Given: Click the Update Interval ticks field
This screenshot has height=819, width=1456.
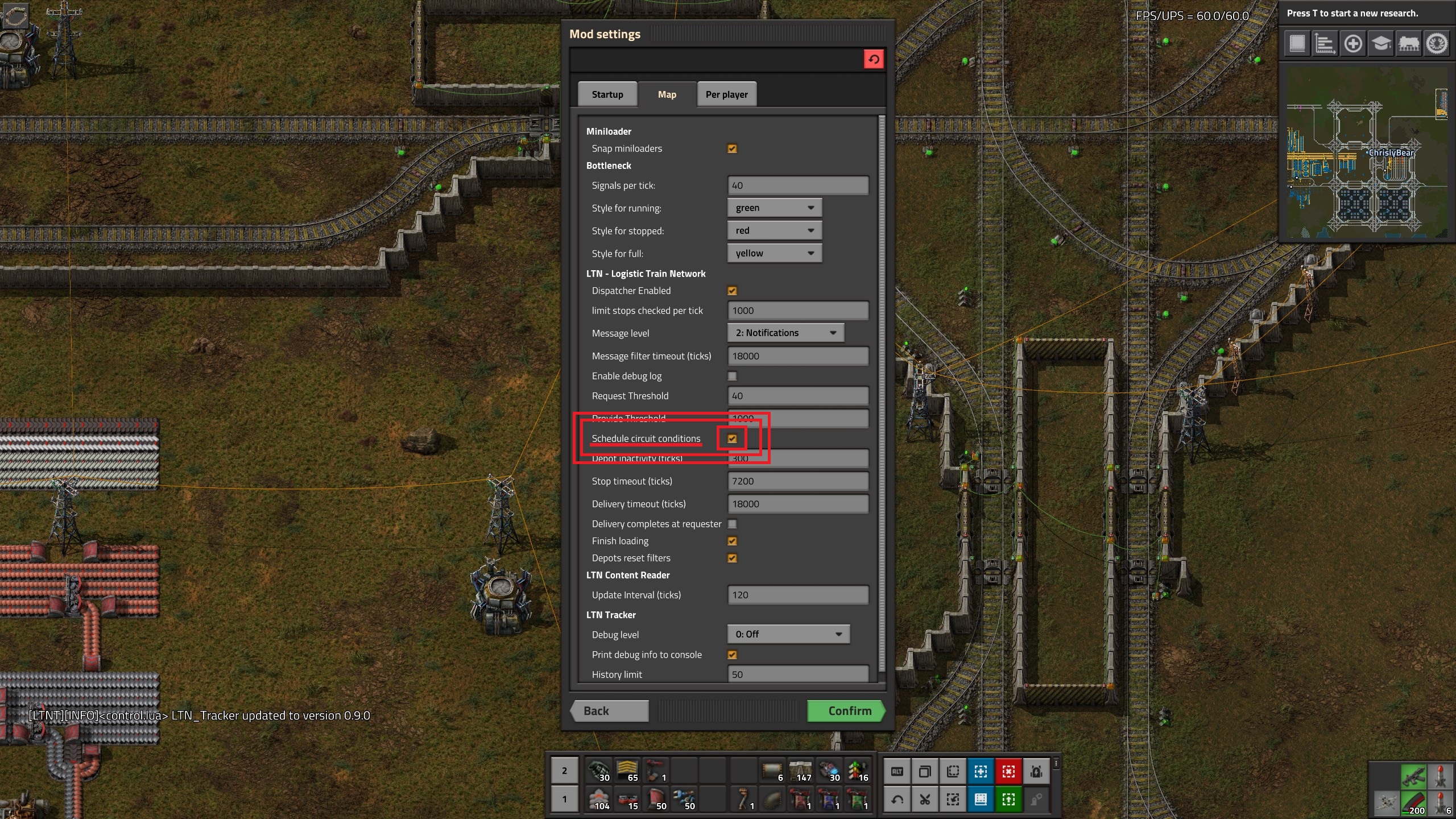Looking at the screenshot, I should (x=798, y=595).
